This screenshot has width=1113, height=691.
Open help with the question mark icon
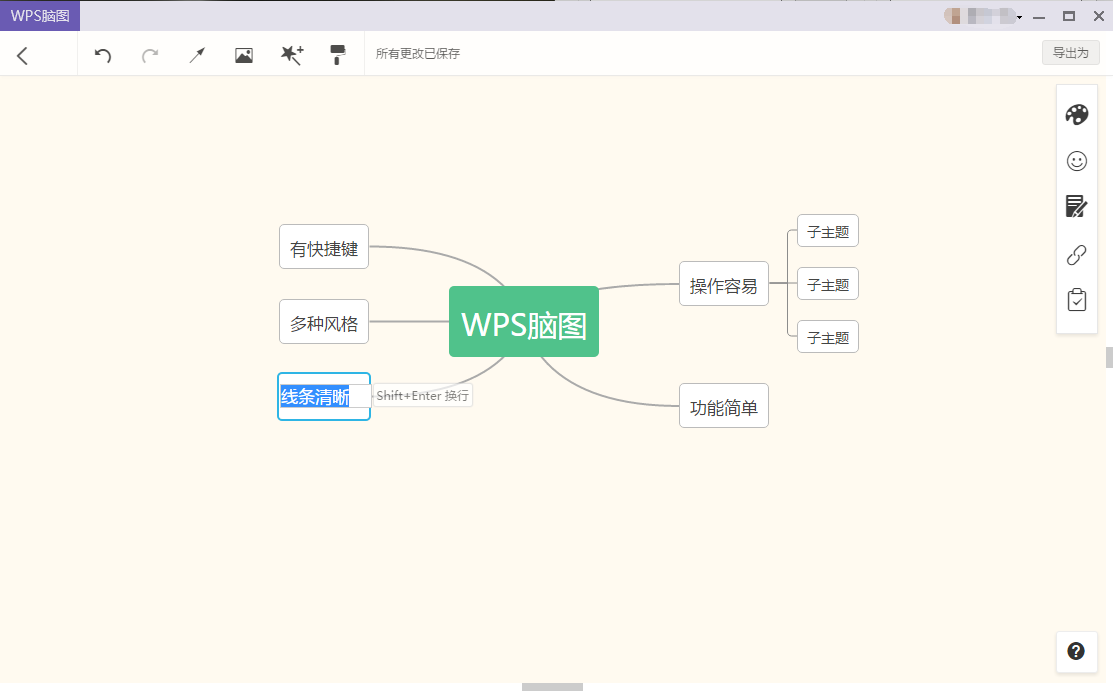(x=1076, y=651)
